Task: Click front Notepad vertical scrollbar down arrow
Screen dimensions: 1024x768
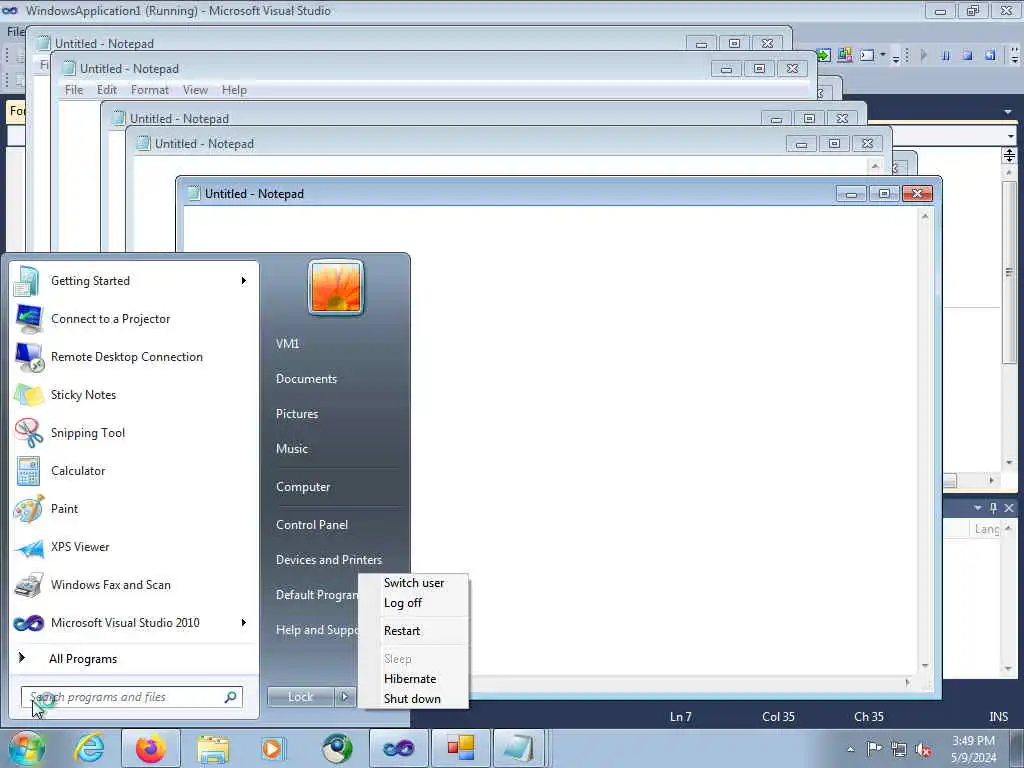Action: (x=925, y=665)
